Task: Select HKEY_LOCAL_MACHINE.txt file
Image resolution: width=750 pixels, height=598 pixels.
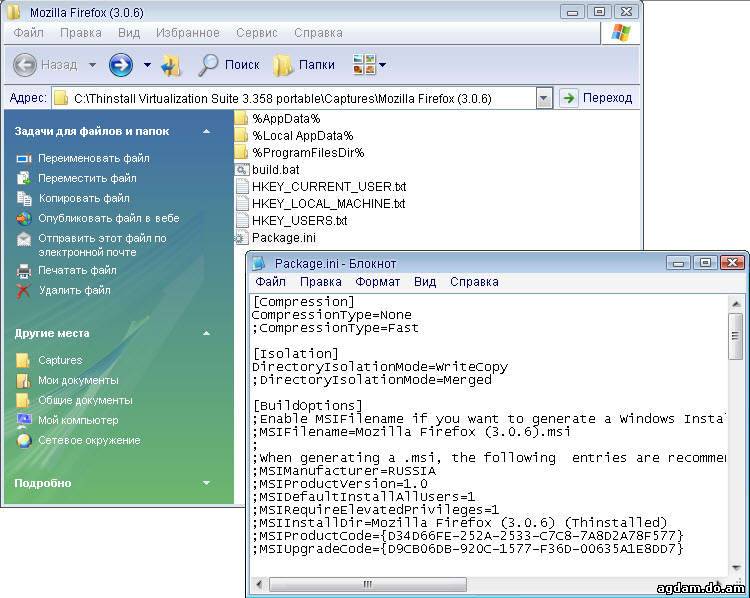Action: coord(320,204)
